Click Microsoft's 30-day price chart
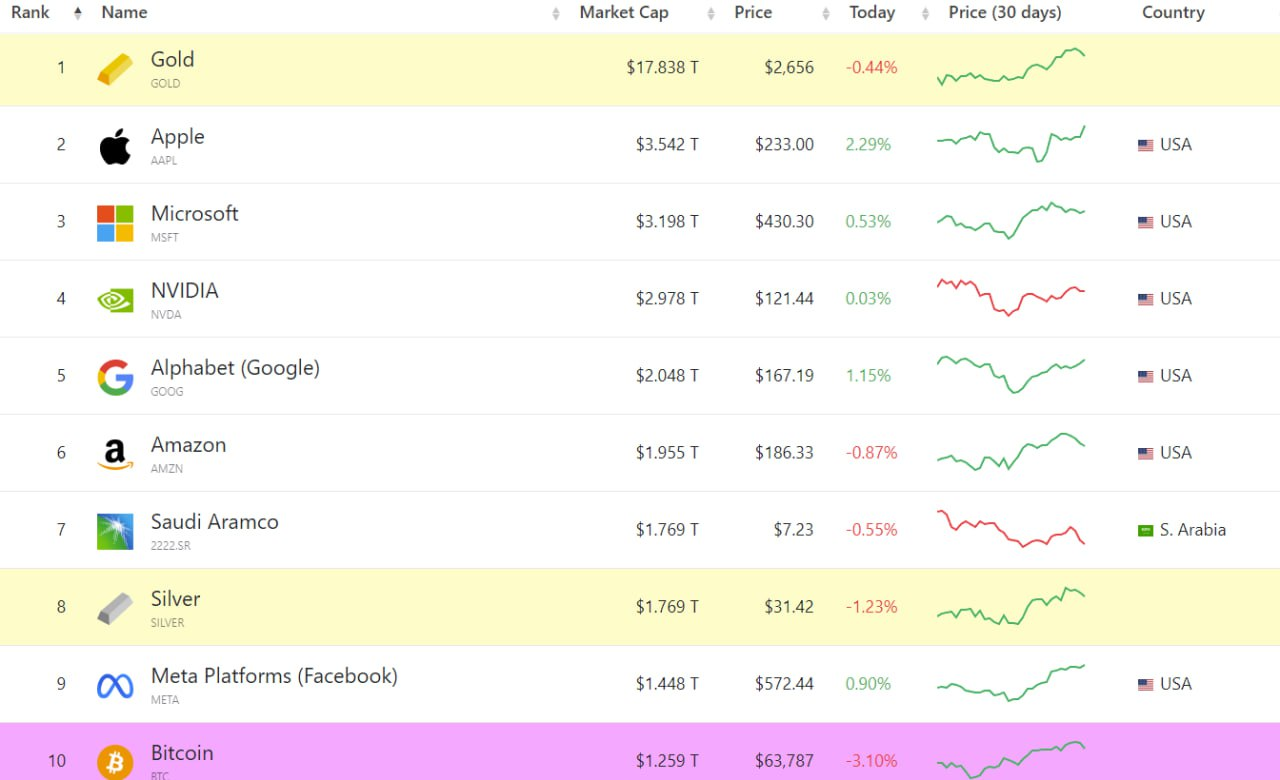 tap(1011, 220)
